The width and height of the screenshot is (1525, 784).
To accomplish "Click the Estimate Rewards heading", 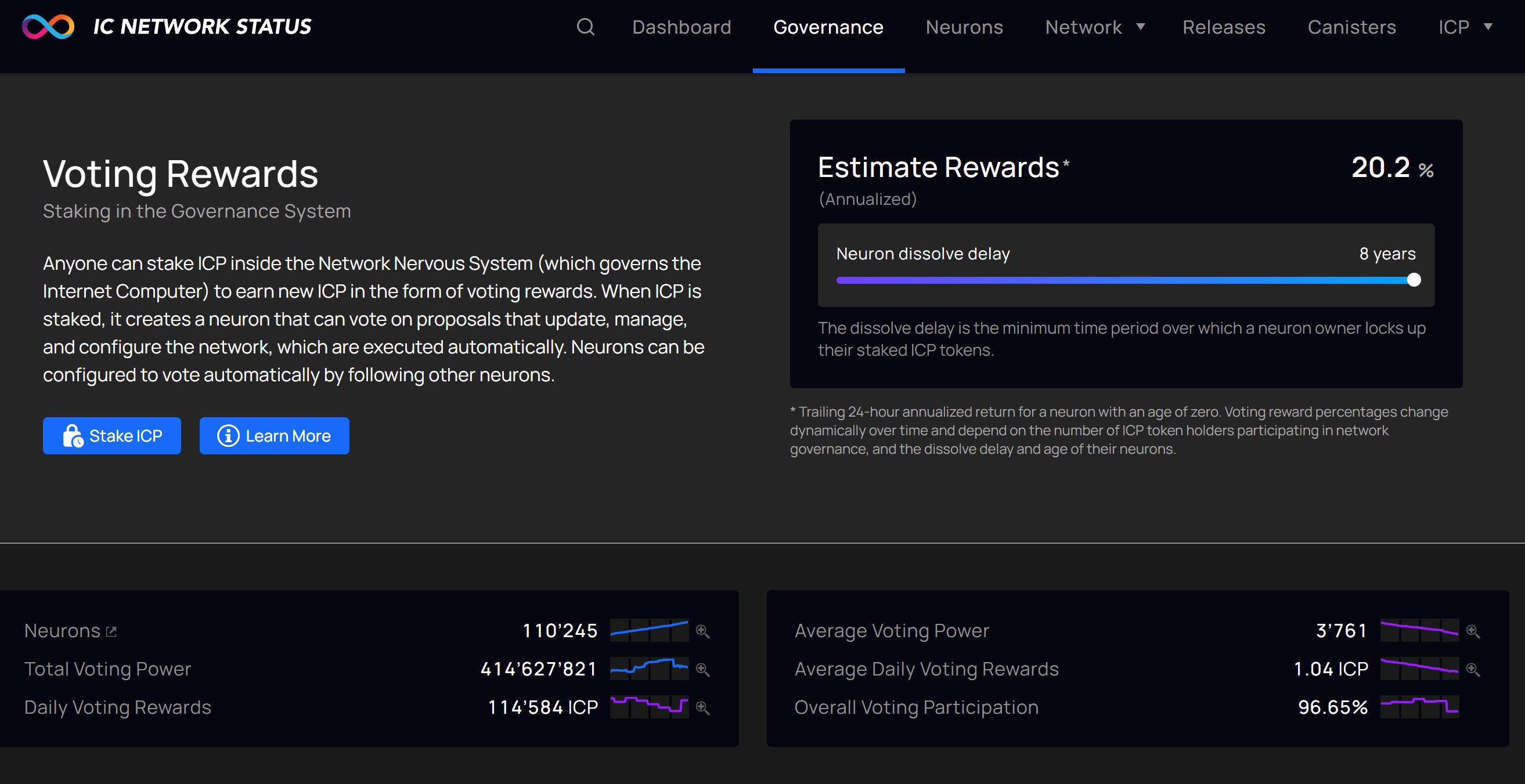I will tap(939, 168).
